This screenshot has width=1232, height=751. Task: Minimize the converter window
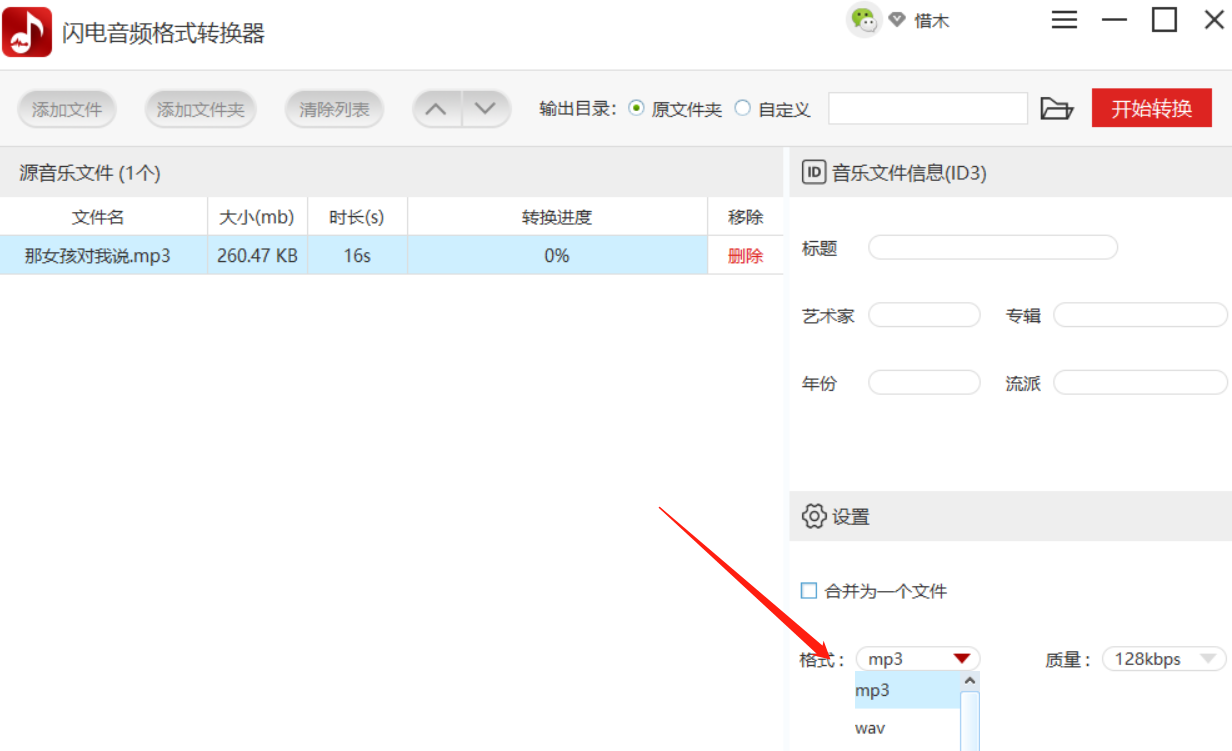[1115, 19]
